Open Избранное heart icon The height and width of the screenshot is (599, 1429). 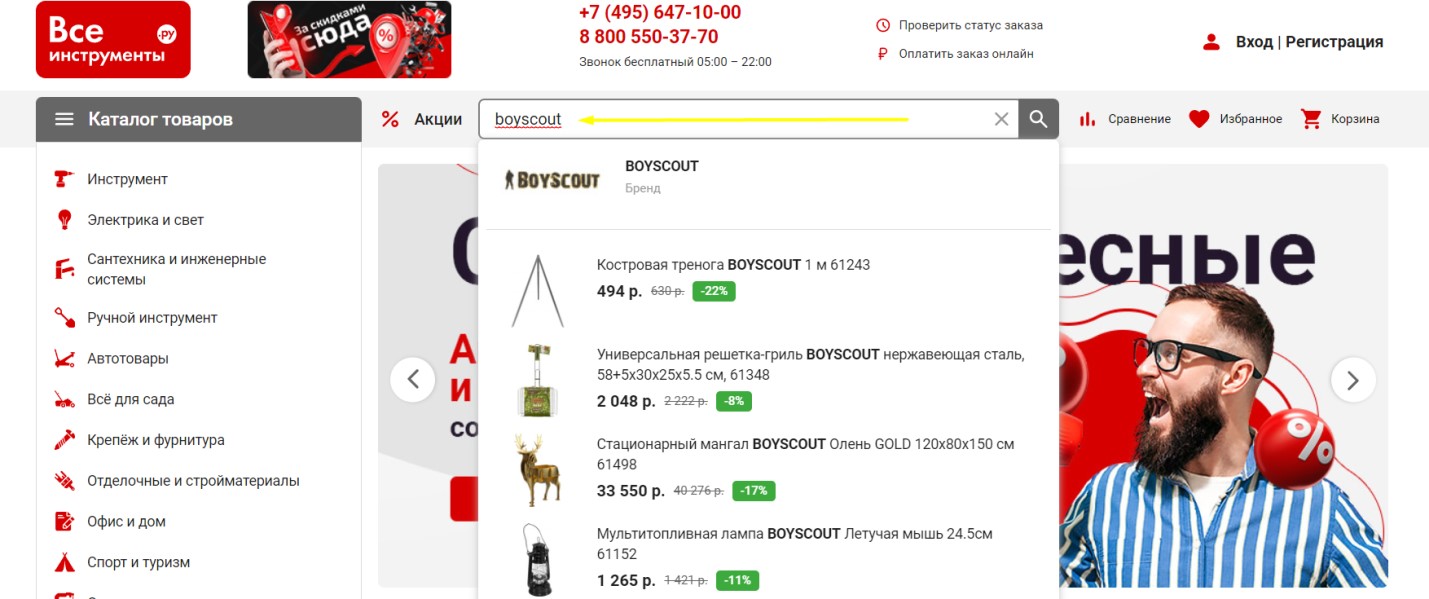click(x=1199, y=119)
